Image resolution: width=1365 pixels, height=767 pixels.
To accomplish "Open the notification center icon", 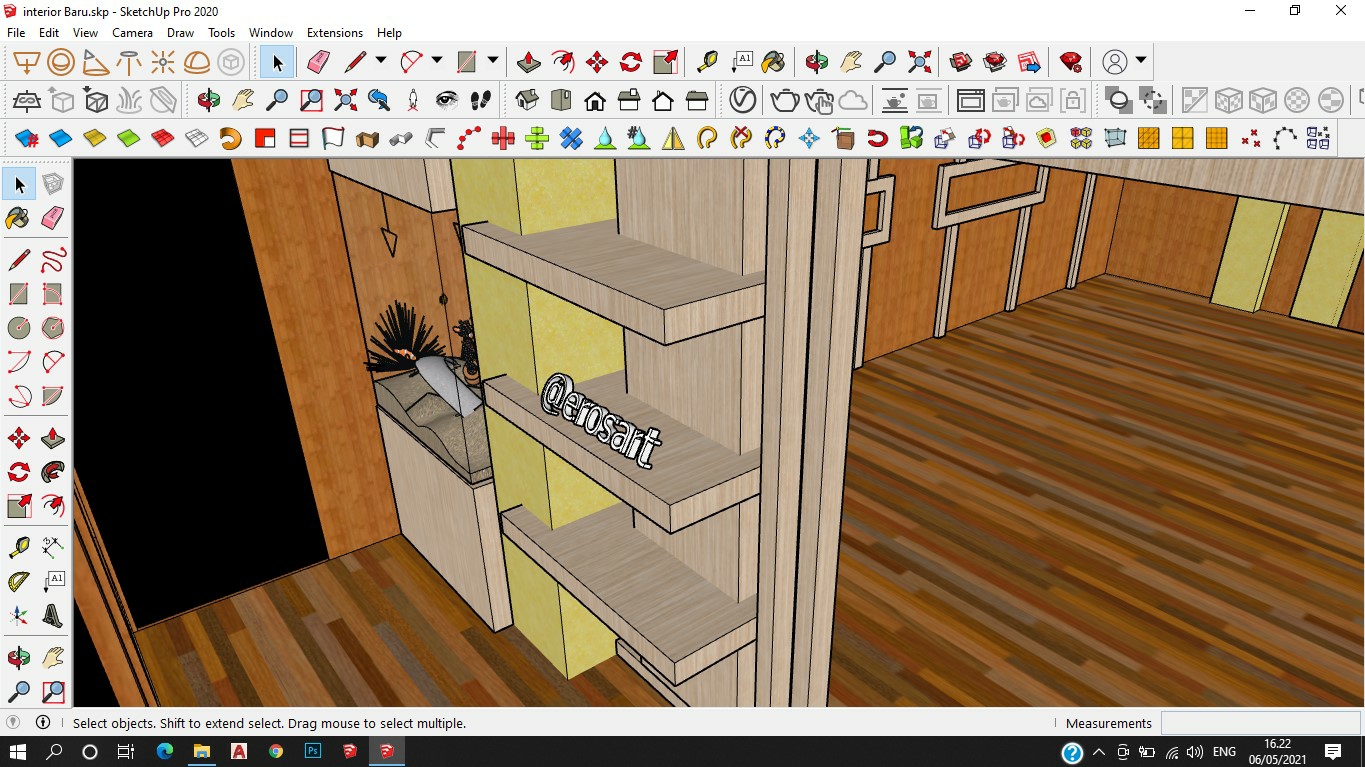I will [1332, 751].
